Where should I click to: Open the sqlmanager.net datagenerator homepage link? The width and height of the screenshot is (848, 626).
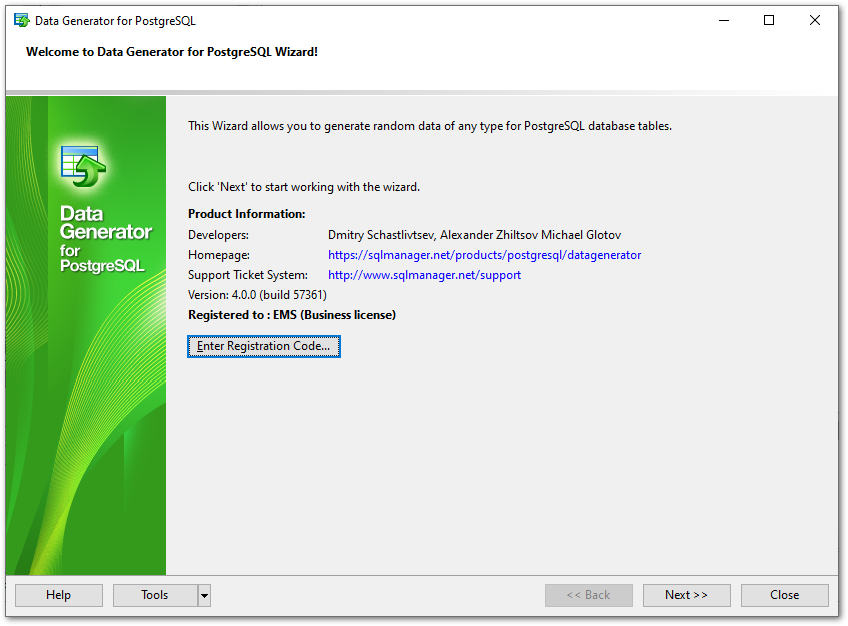click(485, 255)
